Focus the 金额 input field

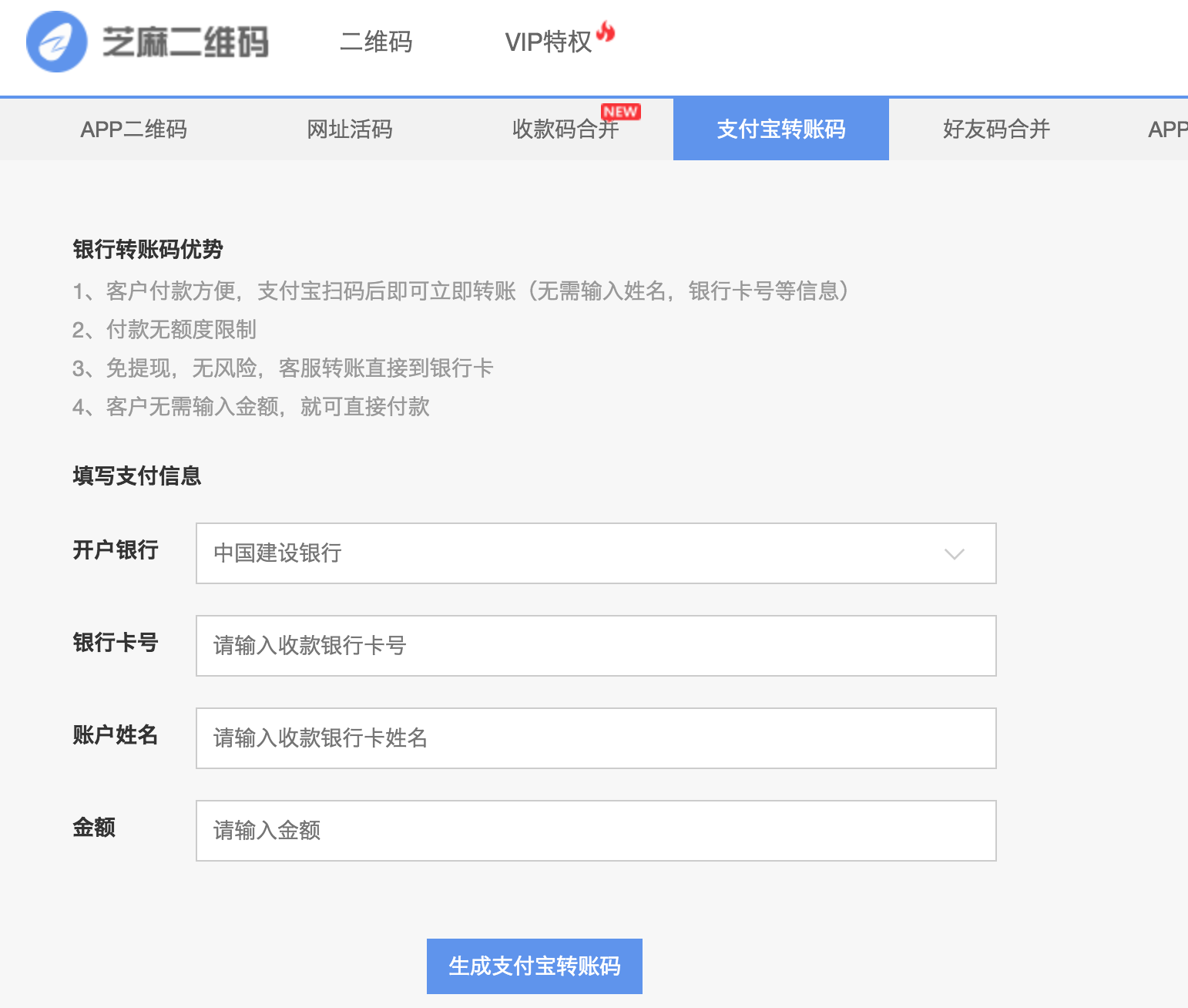tap(596, 831)
